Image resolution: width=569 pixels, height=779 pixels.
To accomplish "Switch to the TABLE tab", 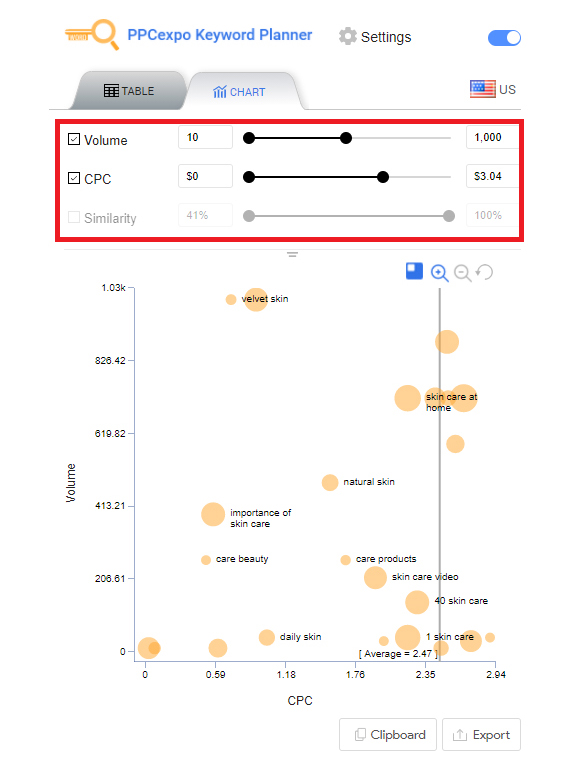I will pyautogui.click(x=129, y=91).
